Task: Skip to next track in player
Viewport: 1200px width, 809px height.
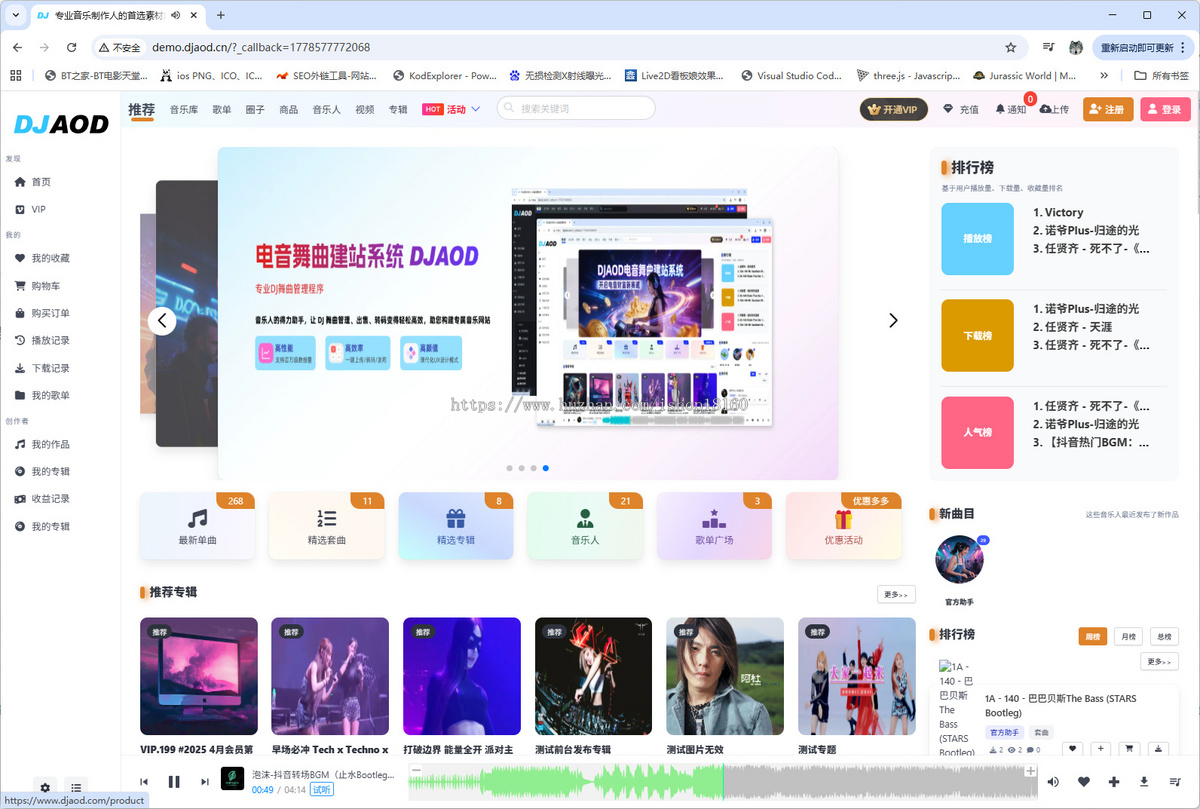Action: tap(204, 782)
